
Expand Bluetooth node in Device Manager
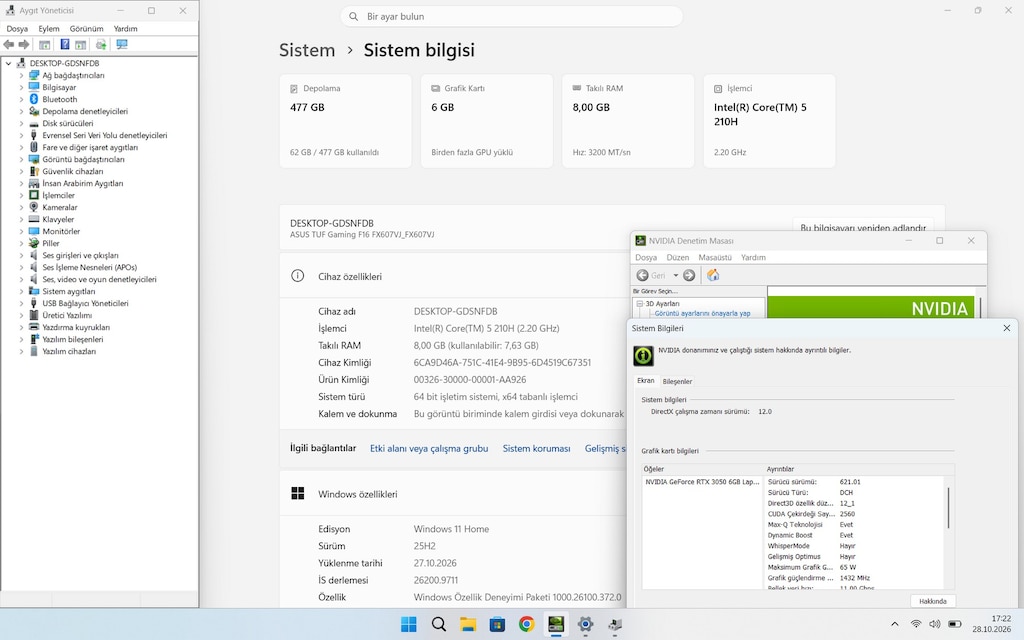pyautogui.click(x=22, y=99)
